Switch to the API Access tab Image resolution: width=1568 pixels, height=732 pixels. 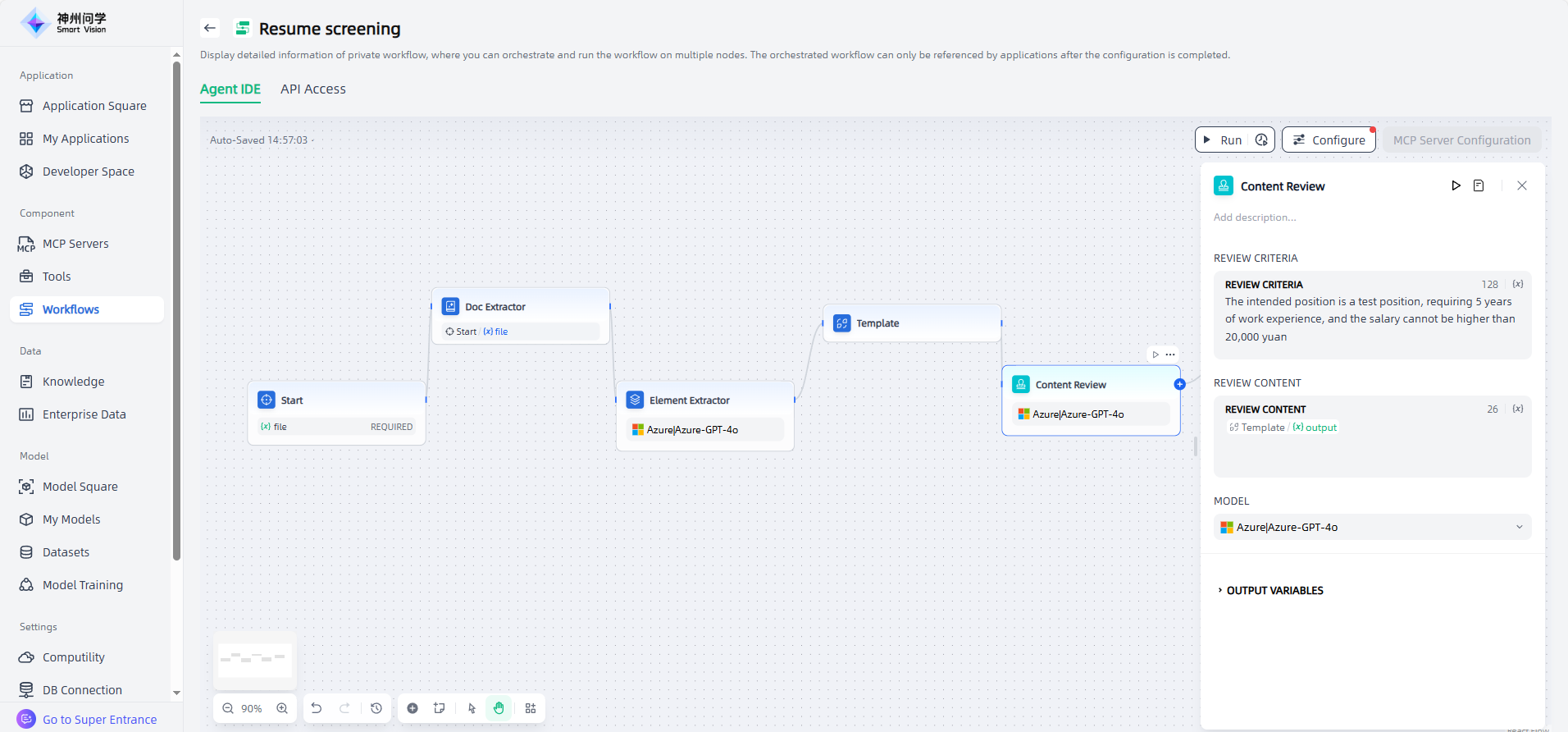click(313, 89)
